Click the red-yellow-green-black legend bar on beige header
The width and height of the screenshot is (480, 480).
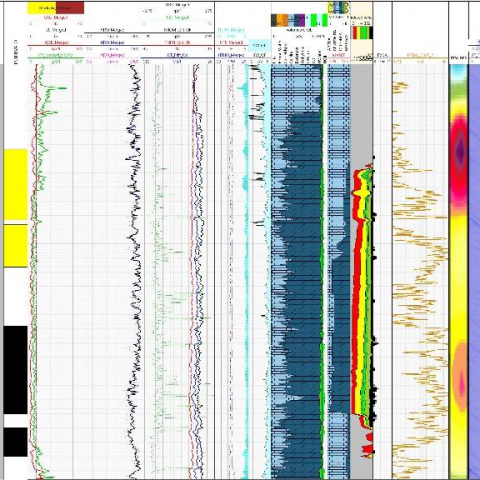click(x=362, y=33)
